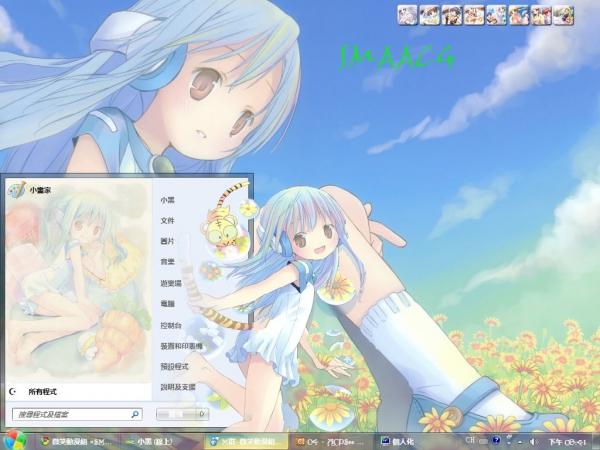Click the search programs and files field
The image size is (600, 450).
pyautogui.click(x=77, y=414)
